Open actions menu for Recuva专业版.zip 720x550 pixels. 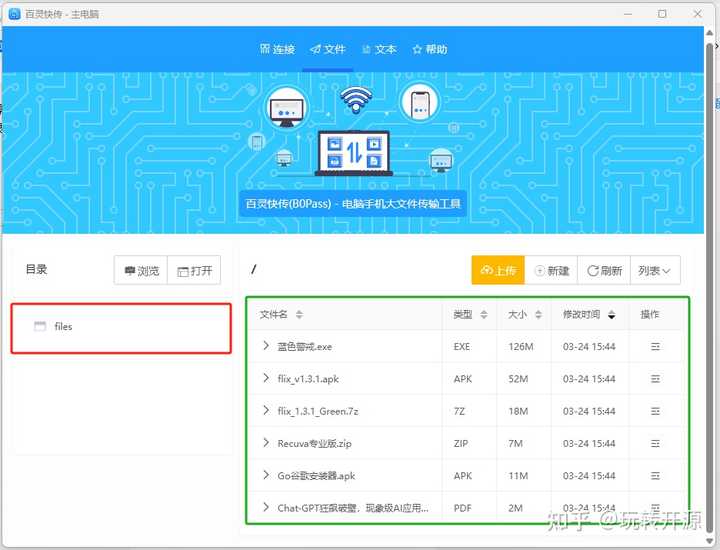655,443
